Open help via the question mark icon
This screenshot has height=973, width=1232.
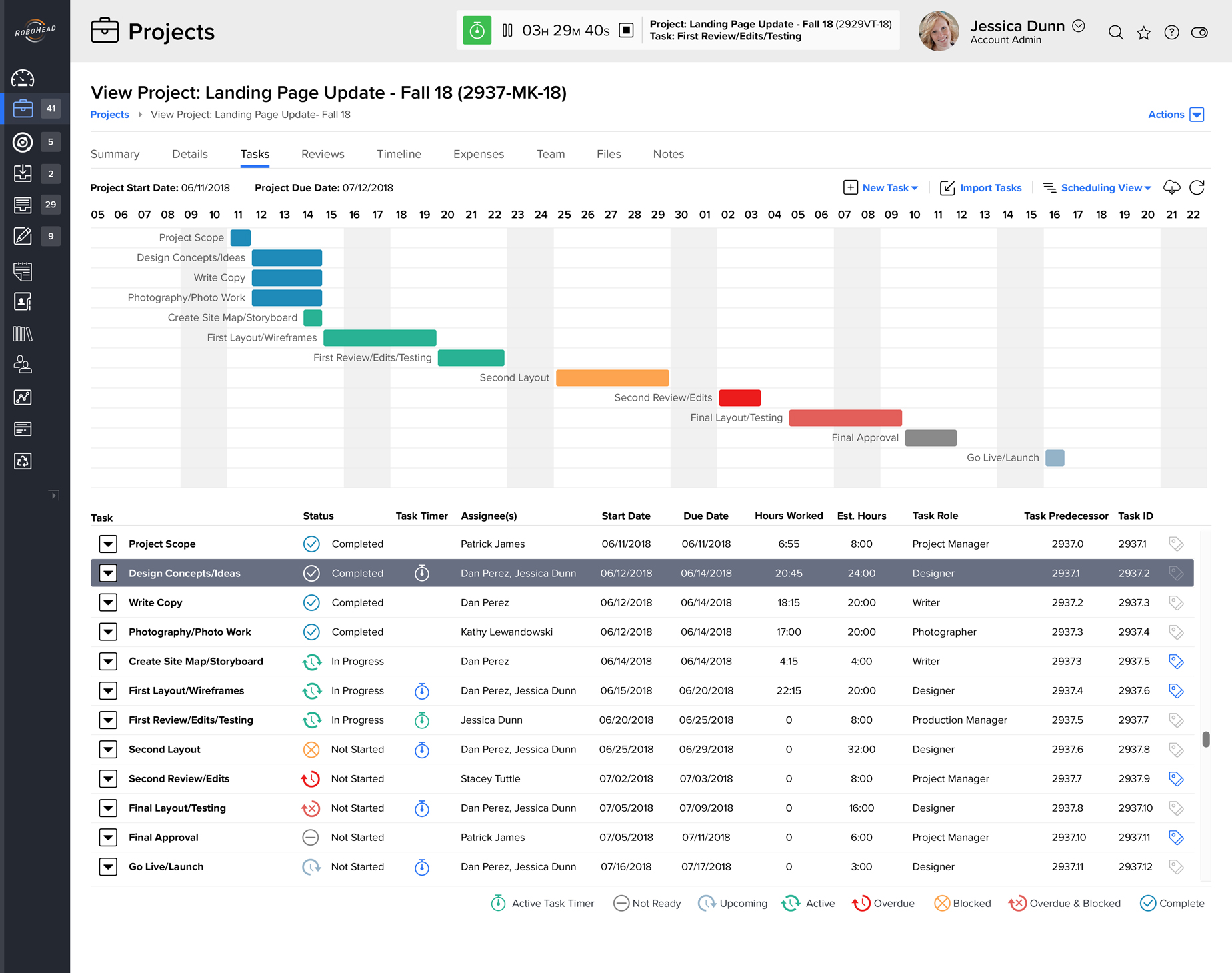1171,32
